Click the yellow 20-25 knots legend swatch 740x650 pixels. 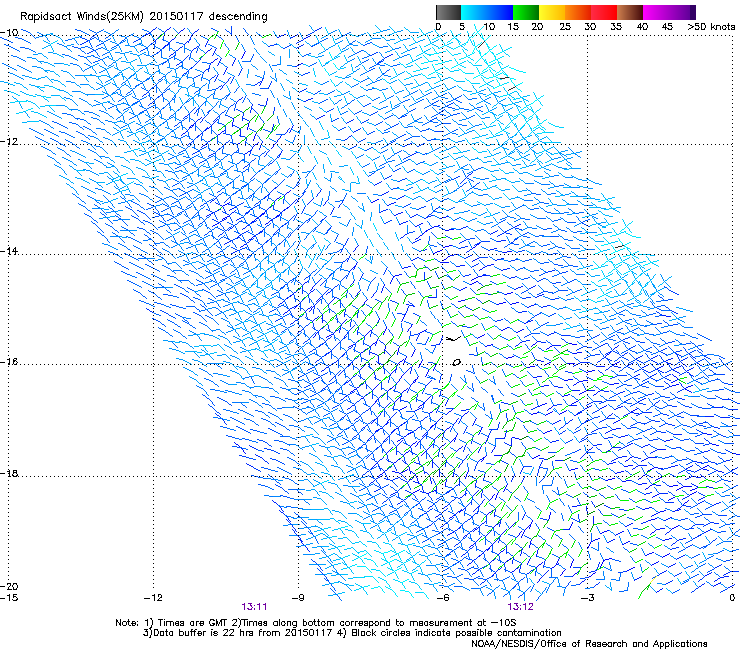[552, 12]
